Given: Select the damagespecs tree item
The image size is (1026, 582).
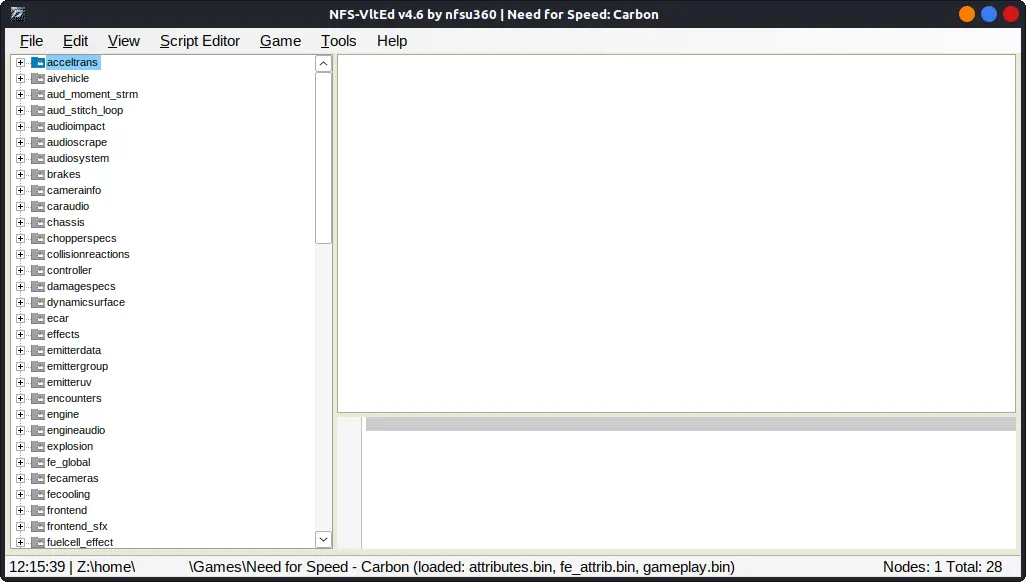Looking at the screenshot, I should click(81, 286).
